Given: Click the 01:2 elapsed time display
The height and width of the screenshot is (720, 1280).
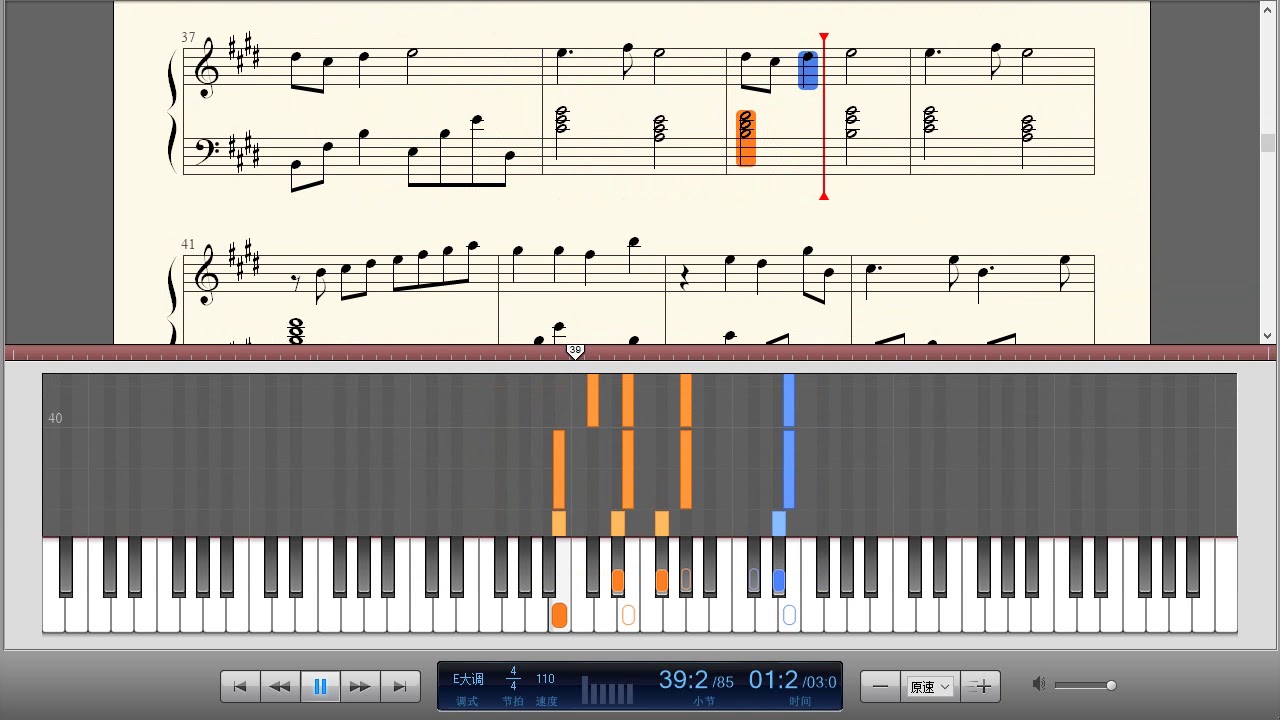Looking at the screenshot, I should coord(774,680).
